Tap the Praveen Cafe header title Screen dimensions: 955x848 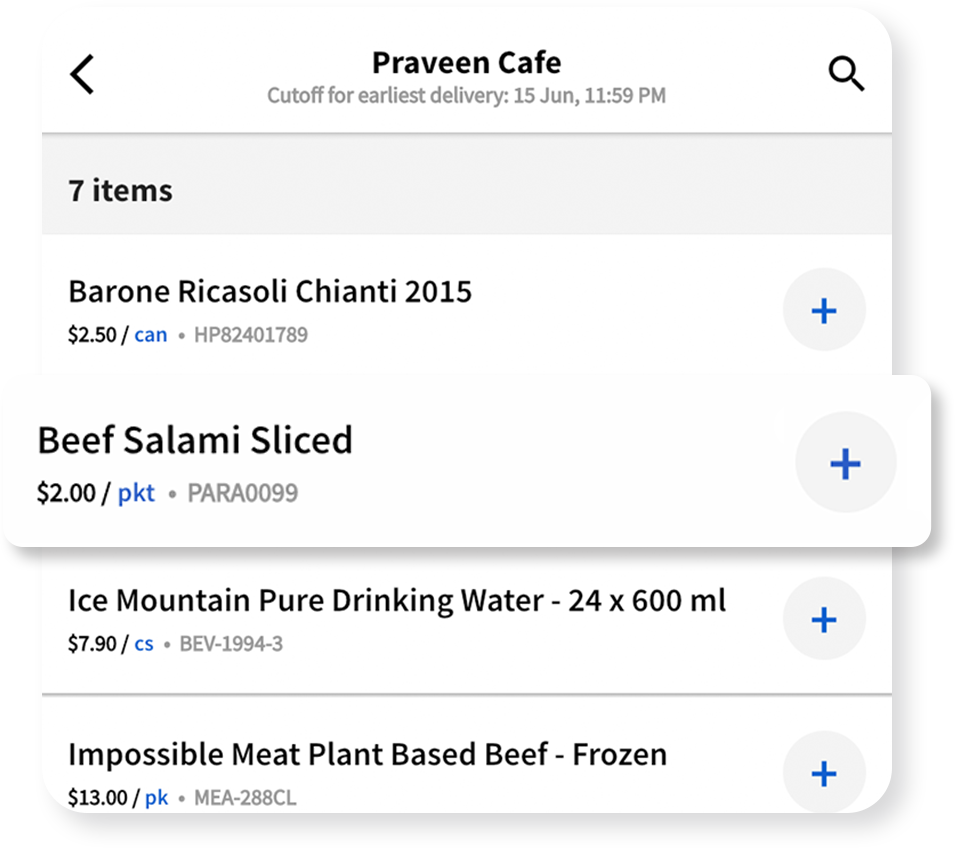[467, 63]
